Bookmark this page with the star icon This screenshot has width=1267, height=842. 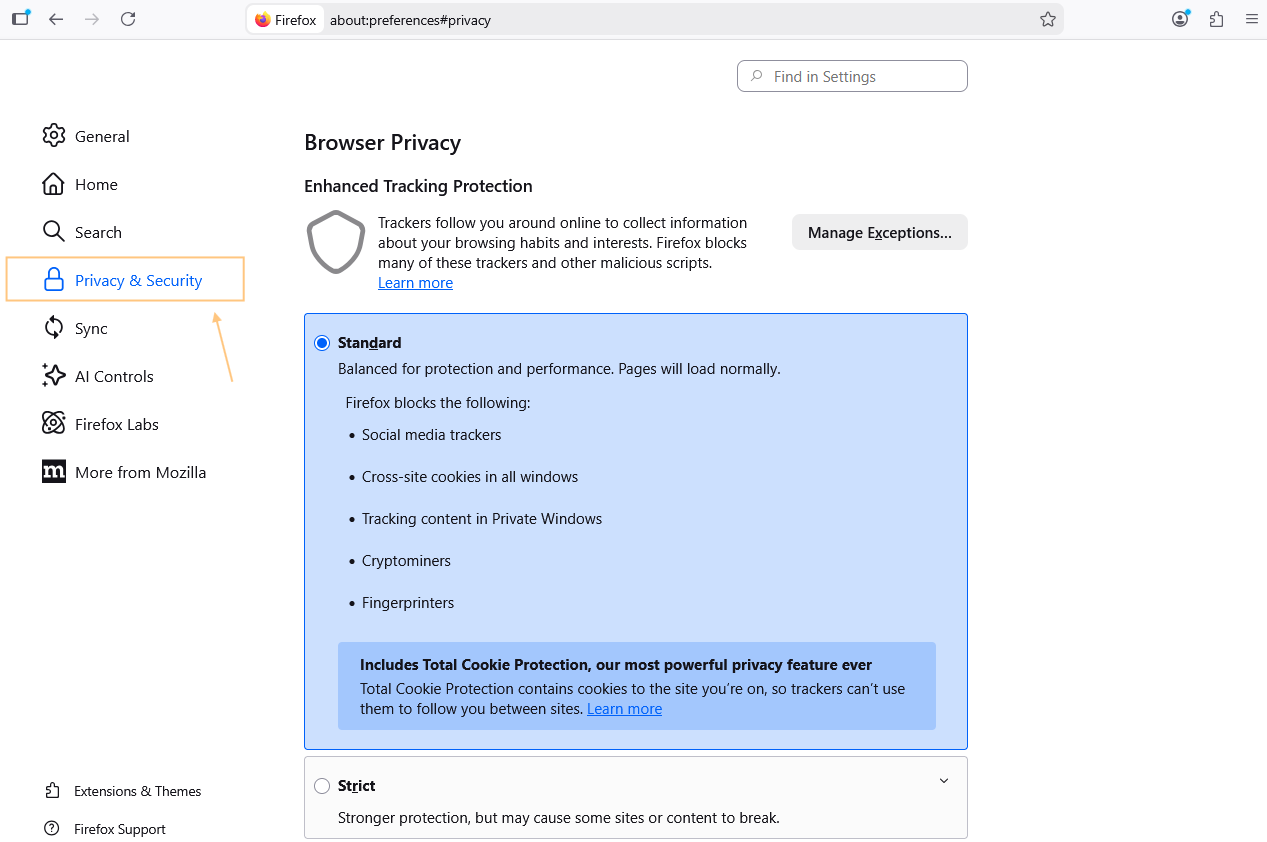tap(1047, 19)
